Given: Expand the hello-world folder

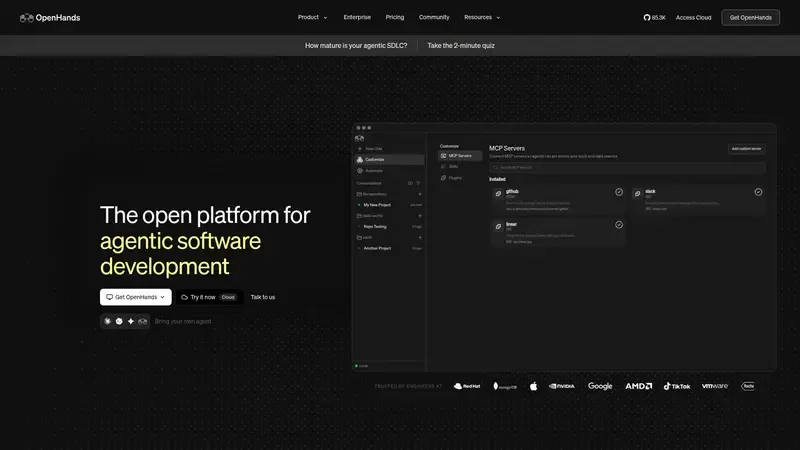Looking at the screenshot, I should point(372,216).
